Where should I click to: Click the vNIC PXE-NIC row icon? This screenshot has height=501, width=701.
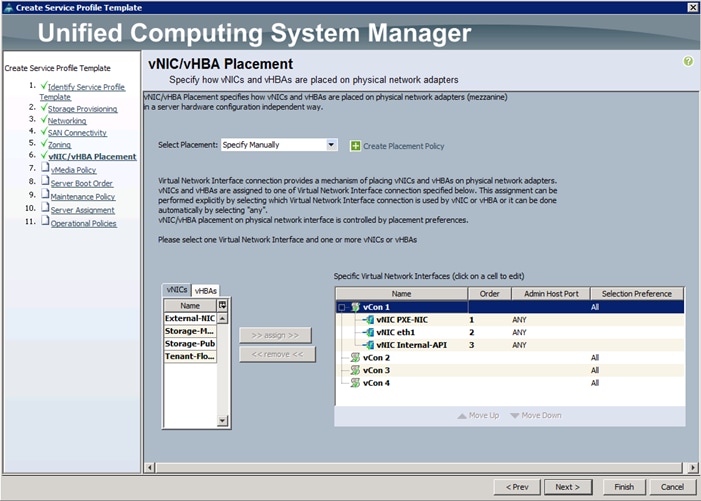(x=369, y=320)
